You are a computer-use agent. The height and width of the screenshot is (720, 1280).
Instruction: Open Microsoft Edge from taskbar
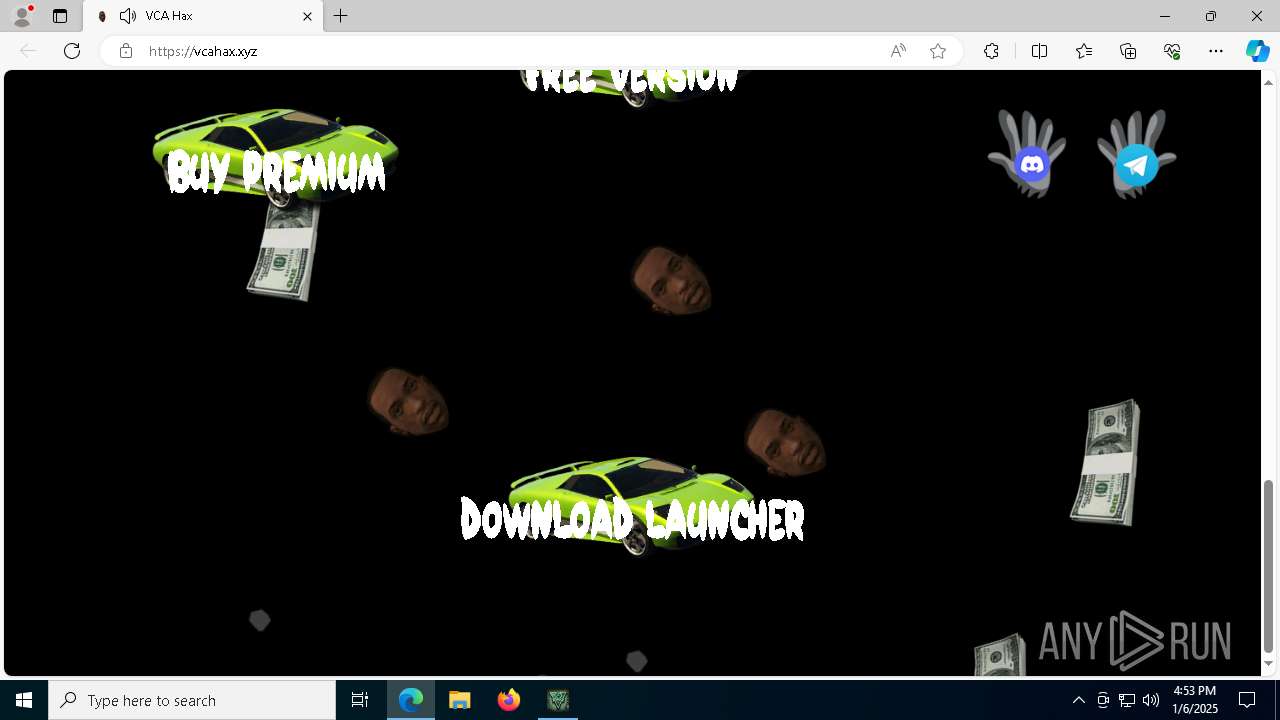click(x=411, y=700)
